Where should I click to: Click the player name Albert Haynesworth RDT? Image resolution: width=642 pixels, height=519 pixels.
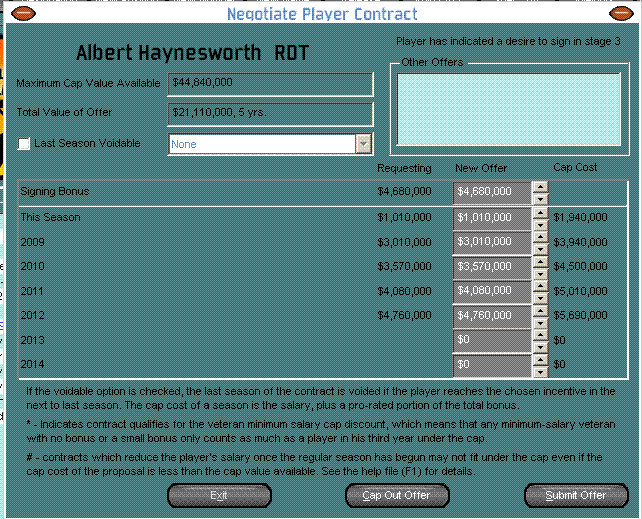pos(192,53)
